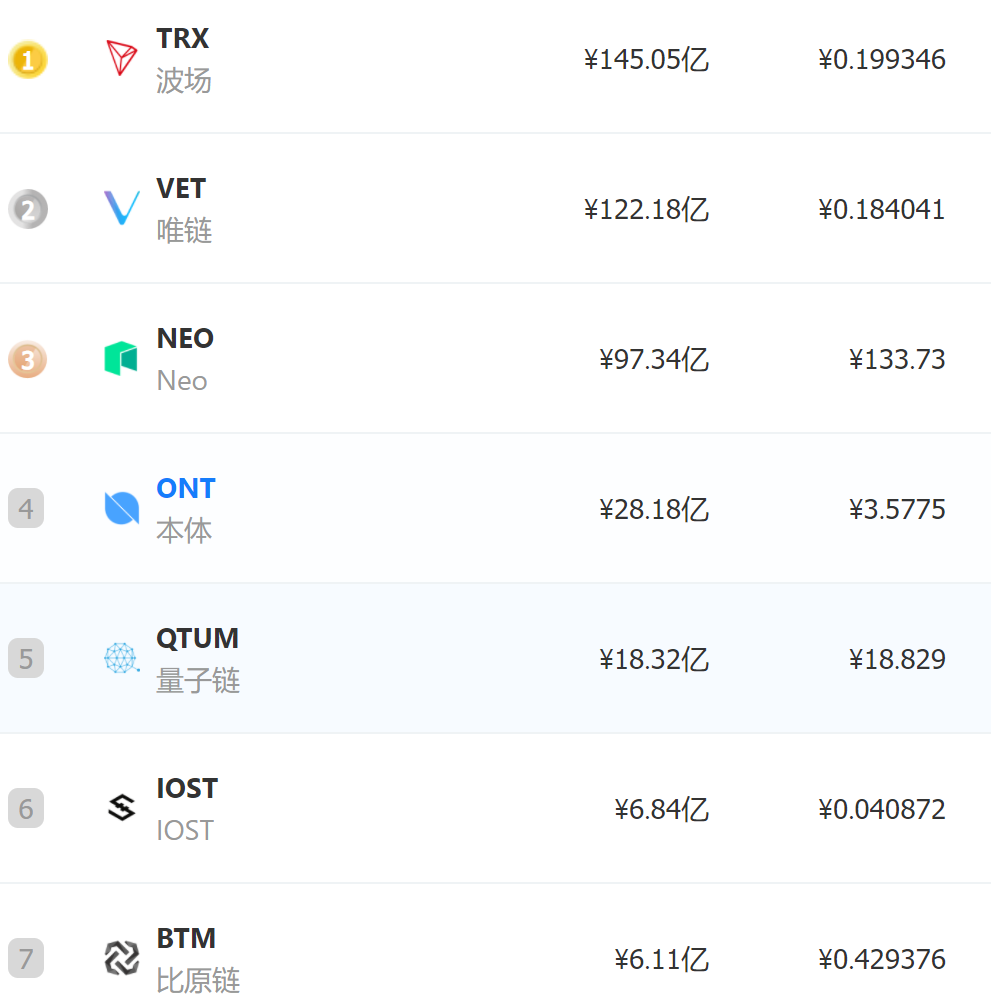Click the VET price ¥0.184041
This screenshot has width=991, height=1001.
click(881, 209)
